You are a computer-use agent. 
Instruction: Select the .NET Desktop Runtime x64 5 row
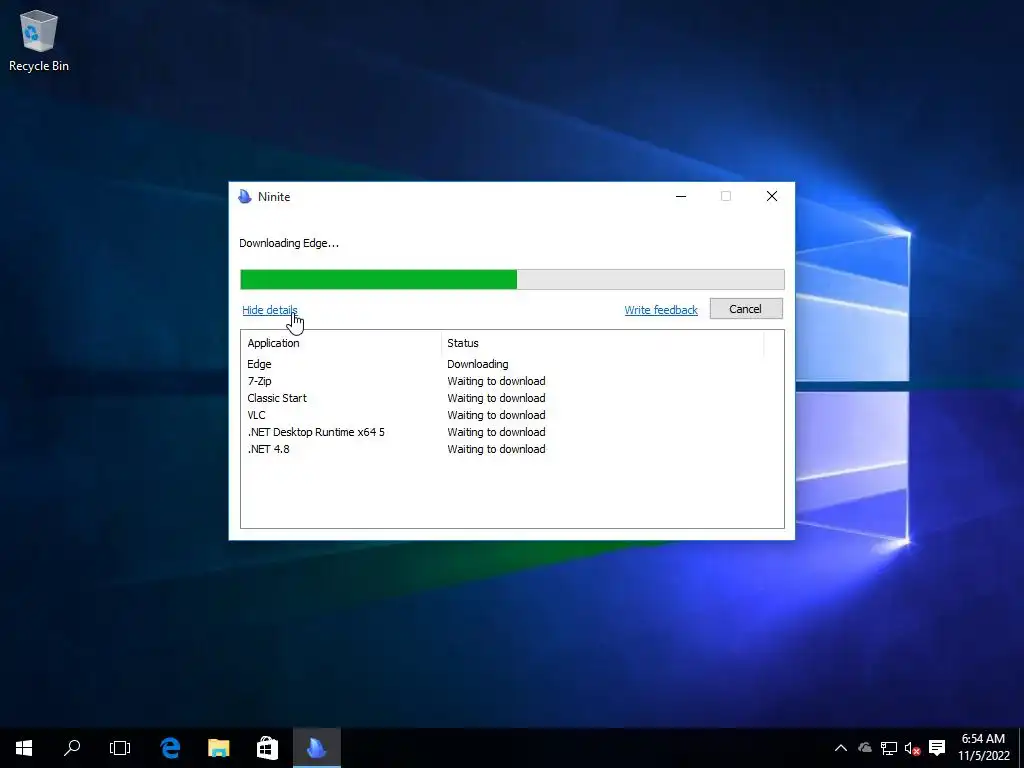[x=512, y=432]
